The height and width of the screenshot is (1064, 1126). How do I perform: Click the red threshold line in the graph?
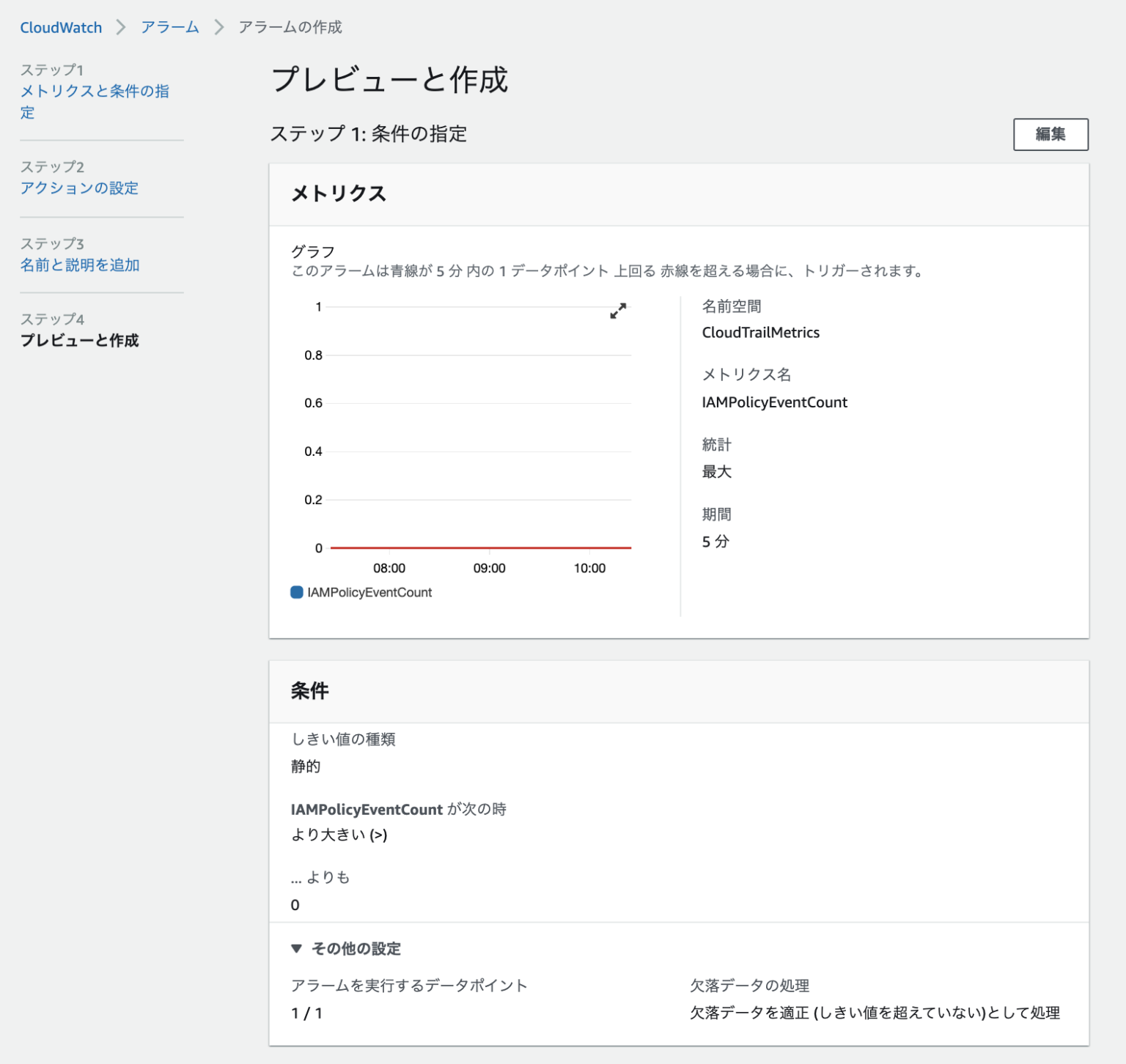(481, 547)
